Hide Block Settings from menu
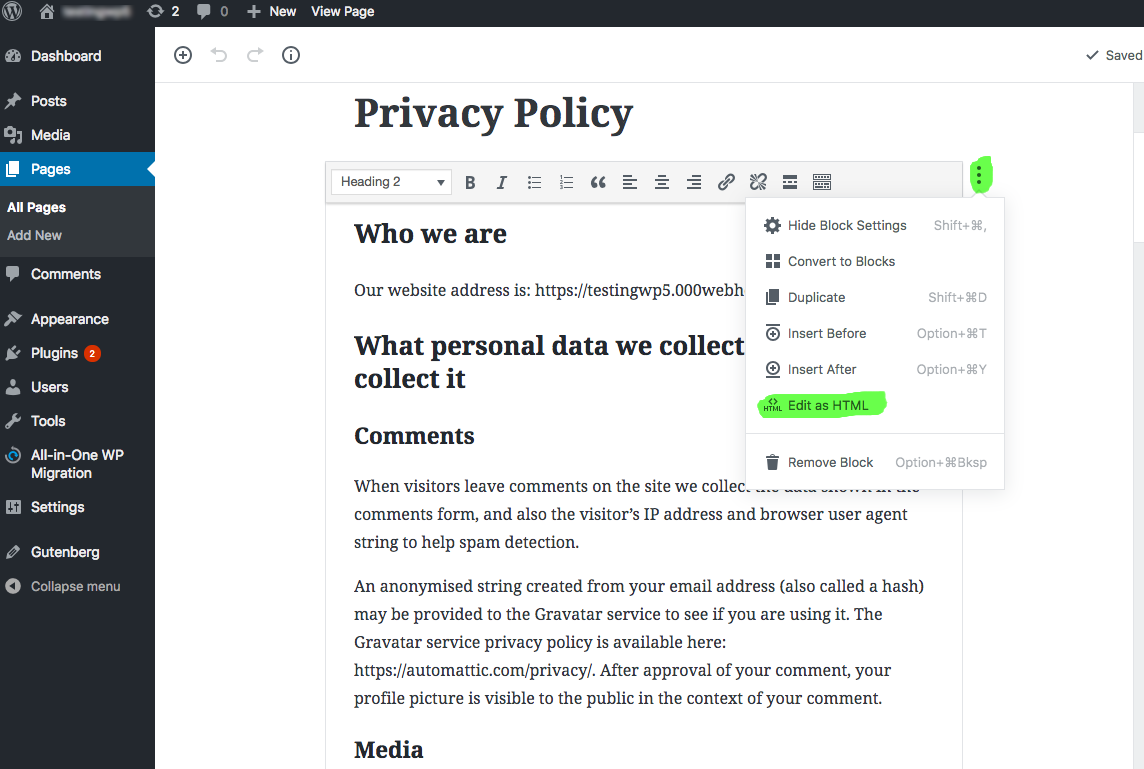The height and width of the screenshot is (769, 1144). [846, 226]
